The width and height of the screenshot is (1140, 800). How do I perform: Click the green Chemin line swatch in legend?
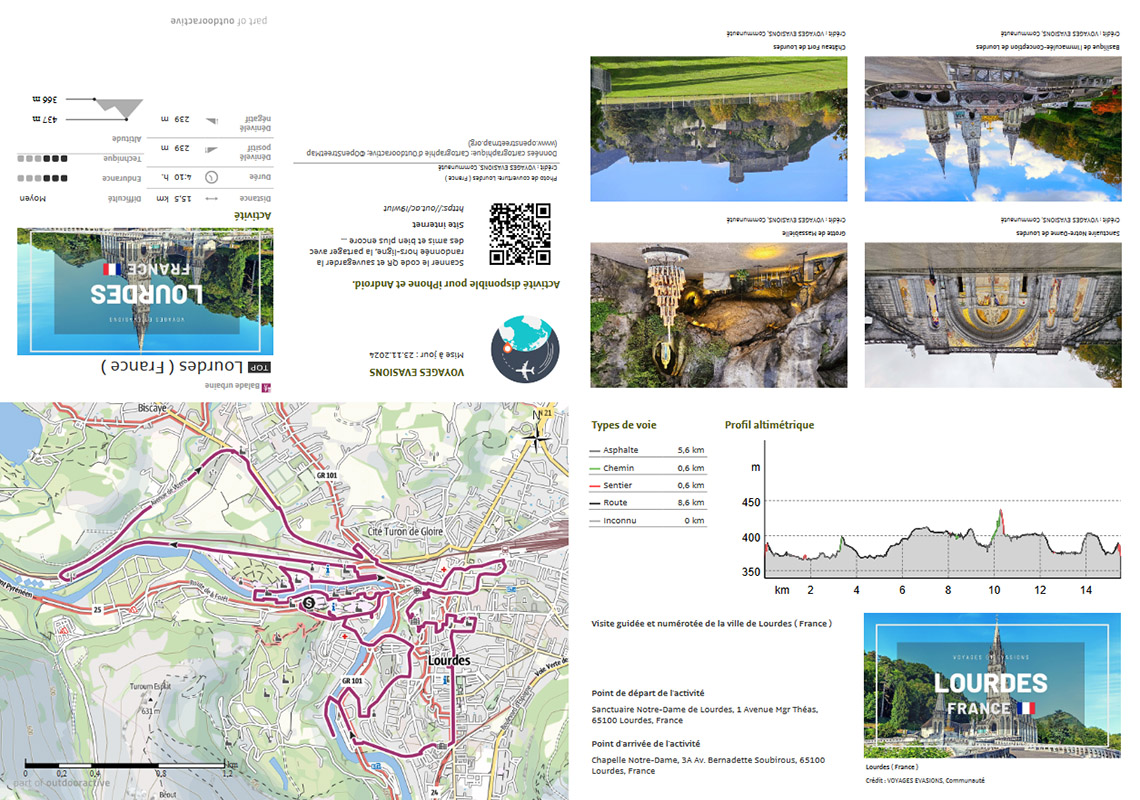coord(595,468)
